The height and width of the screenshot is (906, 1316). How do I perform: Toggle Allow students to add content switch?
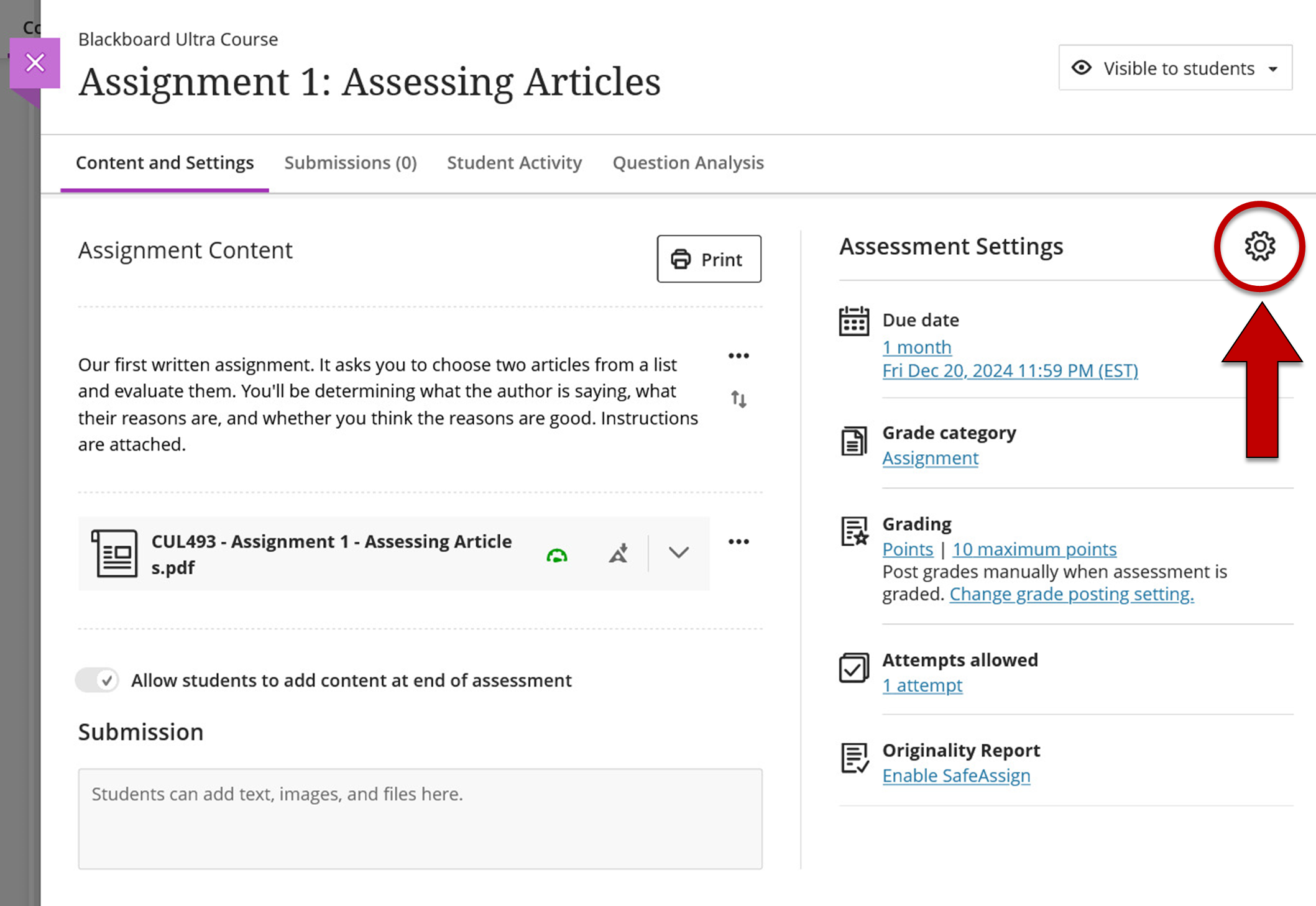point(98,680)
